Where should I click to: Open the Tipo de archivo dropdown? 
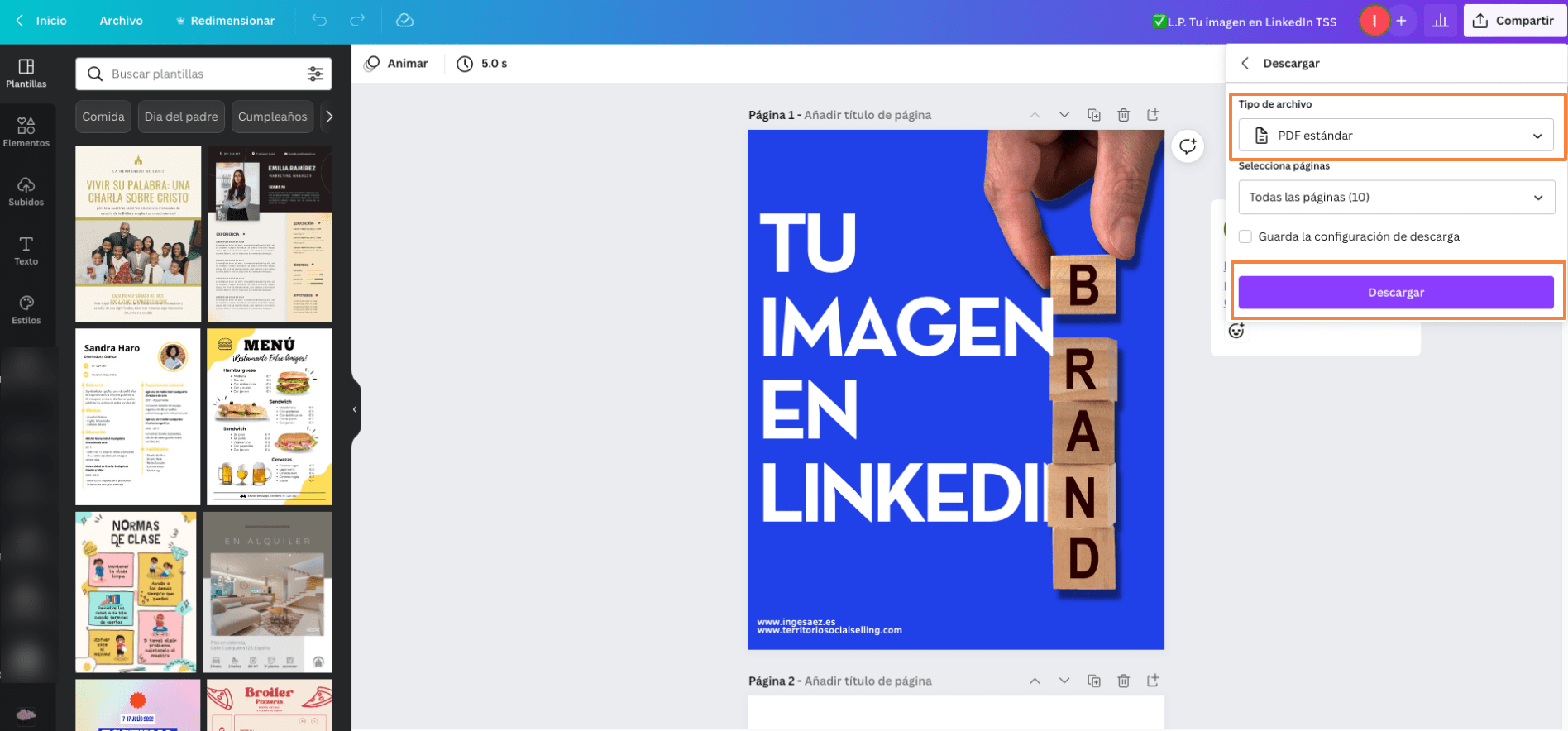pos(1396,135)
